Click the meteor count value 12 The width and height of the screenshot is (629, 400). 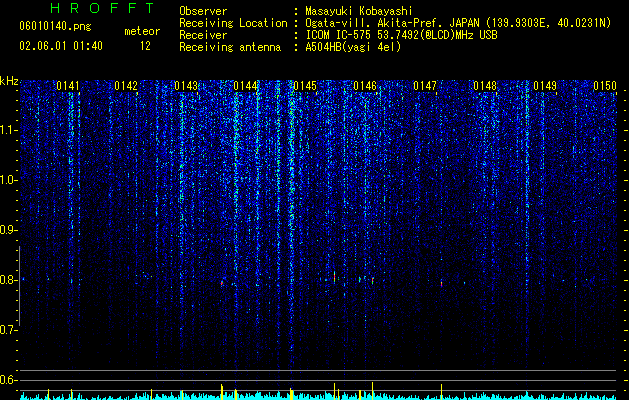[x=145, y=46]
